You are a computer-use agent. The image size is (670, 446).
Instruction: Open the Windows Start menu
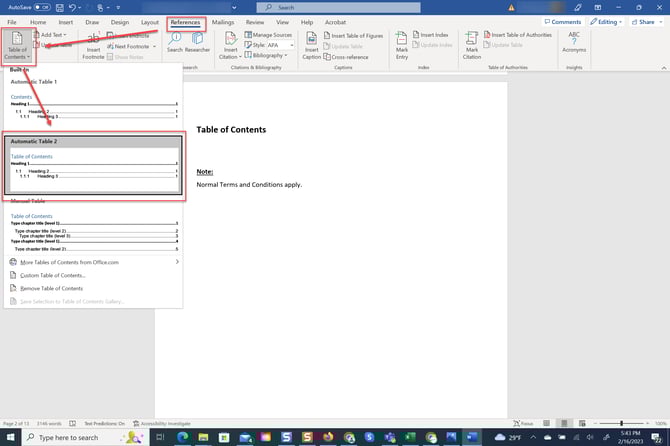point(10,437)
